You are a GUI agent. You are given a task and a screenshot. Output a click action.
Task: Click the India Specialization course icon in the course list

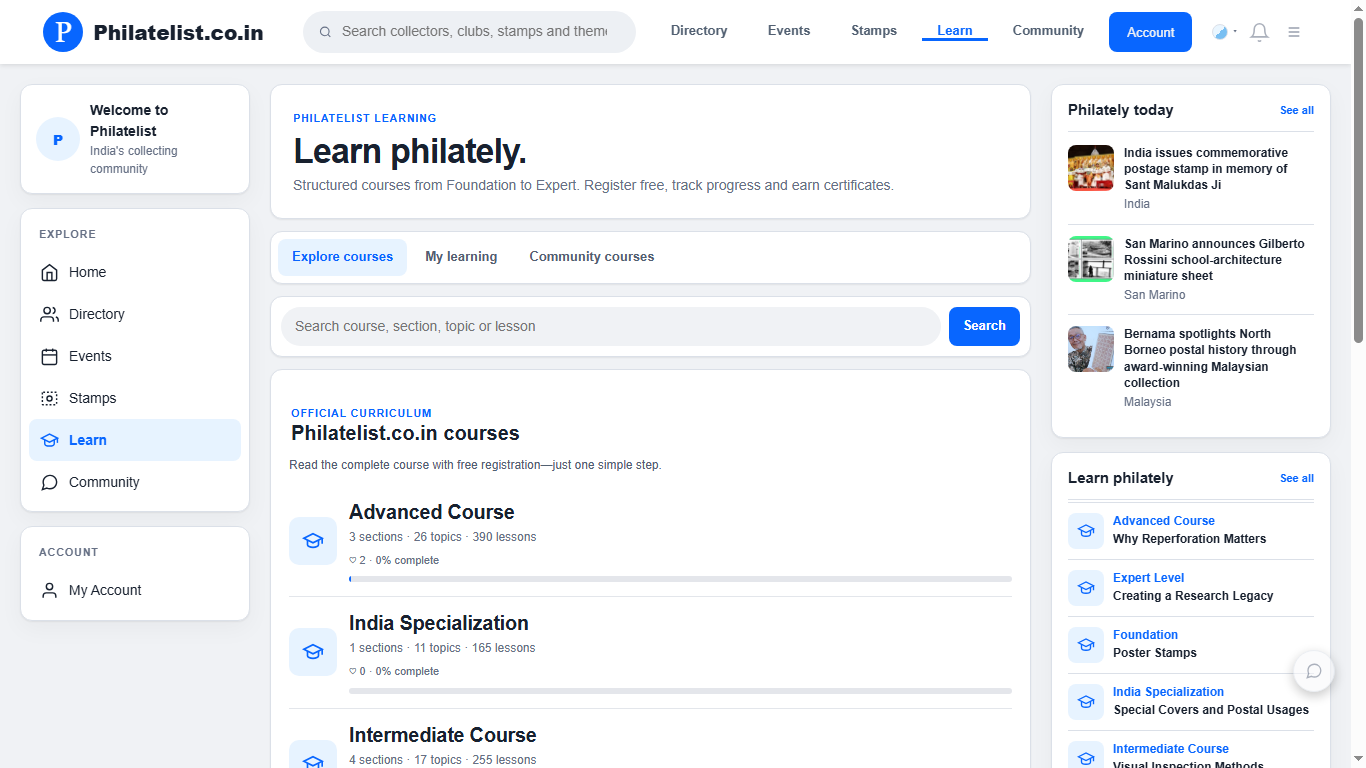pos(313,652)
